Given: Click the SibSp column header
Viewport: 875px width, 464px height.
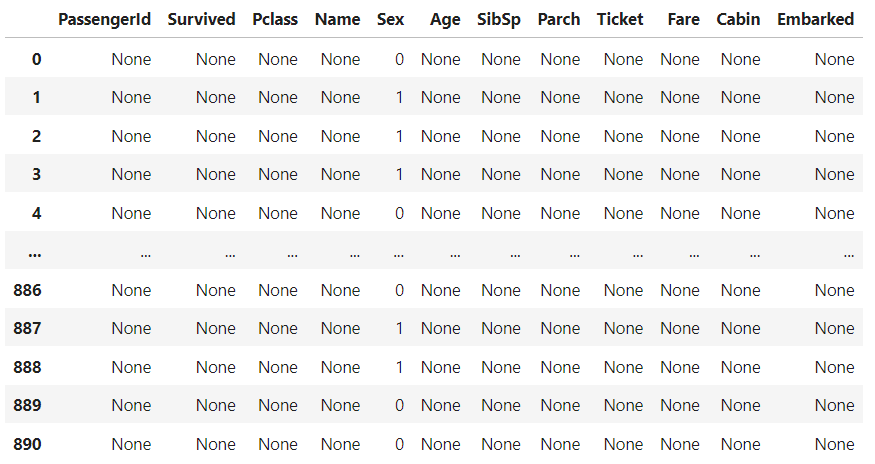Looking at the screenshot, I should pyautogui.click(x=499, y=19).
